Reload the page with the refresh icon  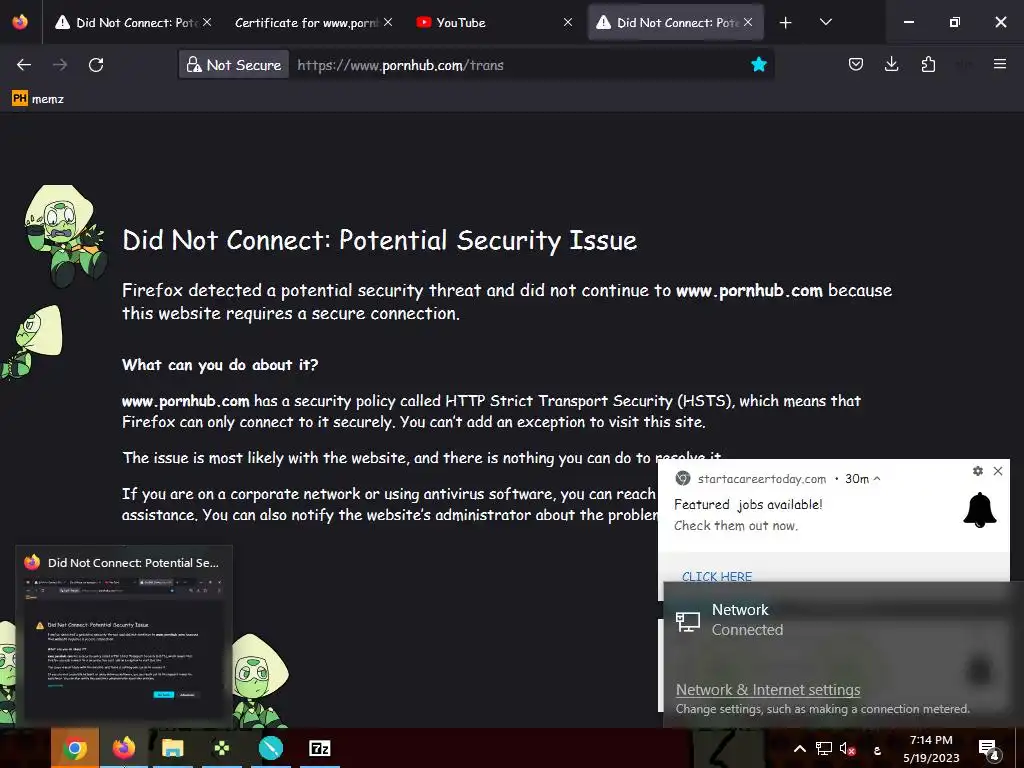[96, 65]
